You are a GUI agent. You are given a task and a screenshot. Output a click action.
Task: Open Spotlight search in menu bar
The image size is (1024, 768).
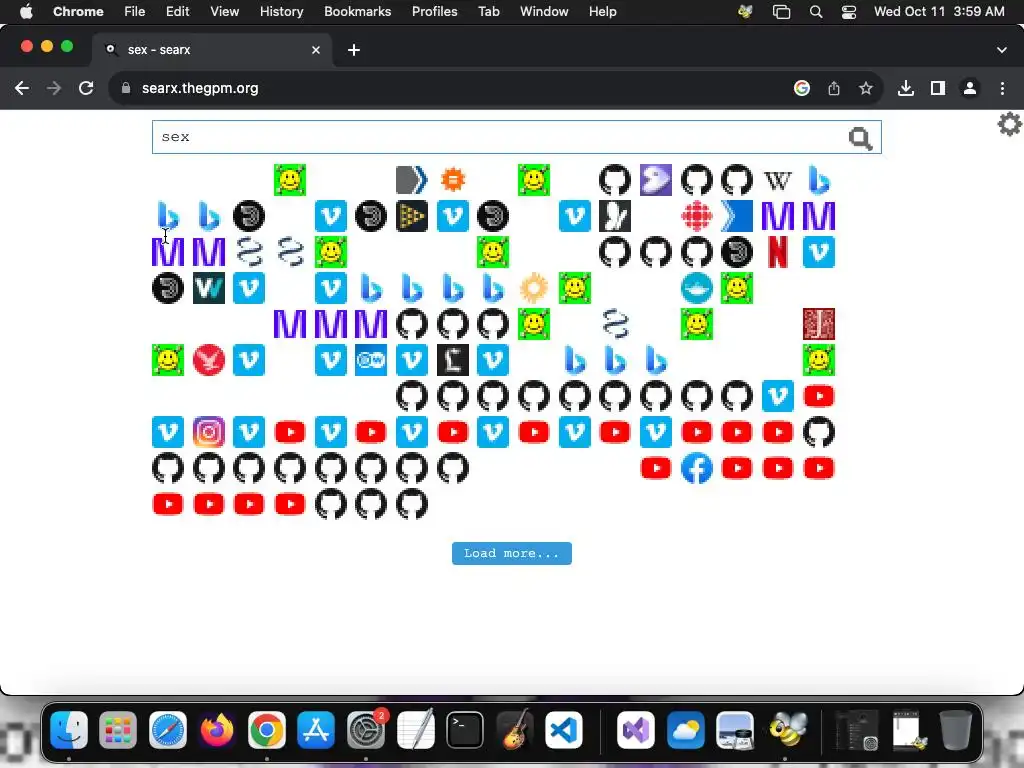click(x=816, y=12)
